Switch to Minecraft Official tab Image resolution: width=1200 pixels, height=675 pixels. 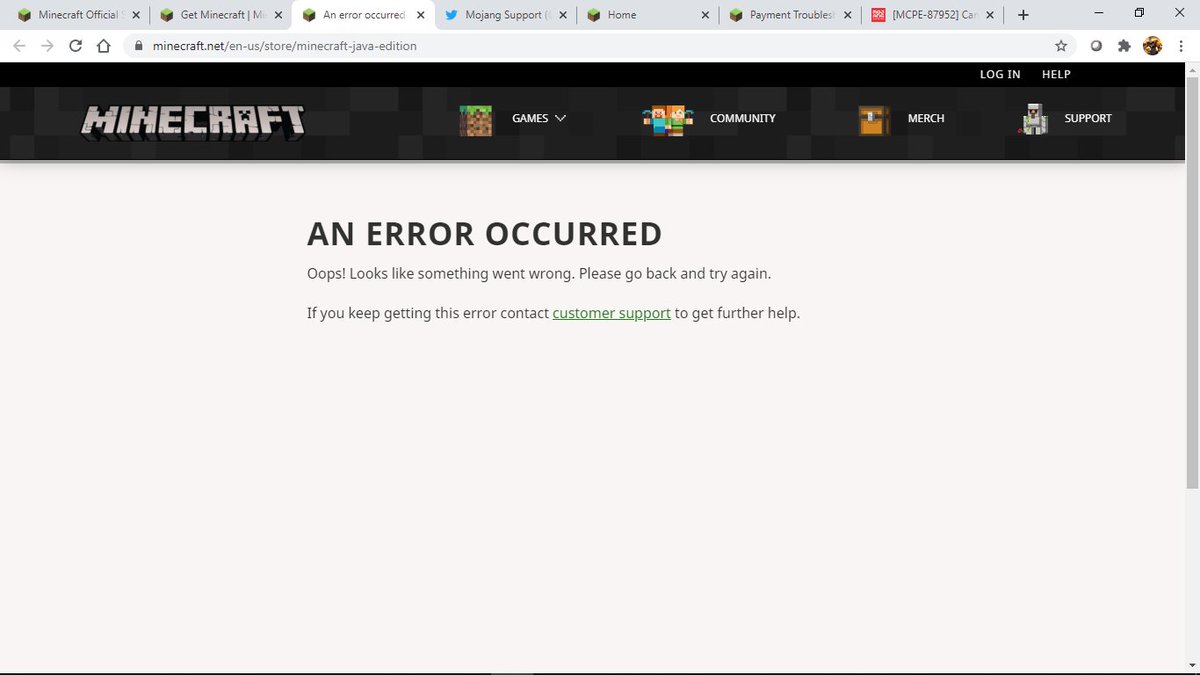(78, 15)
